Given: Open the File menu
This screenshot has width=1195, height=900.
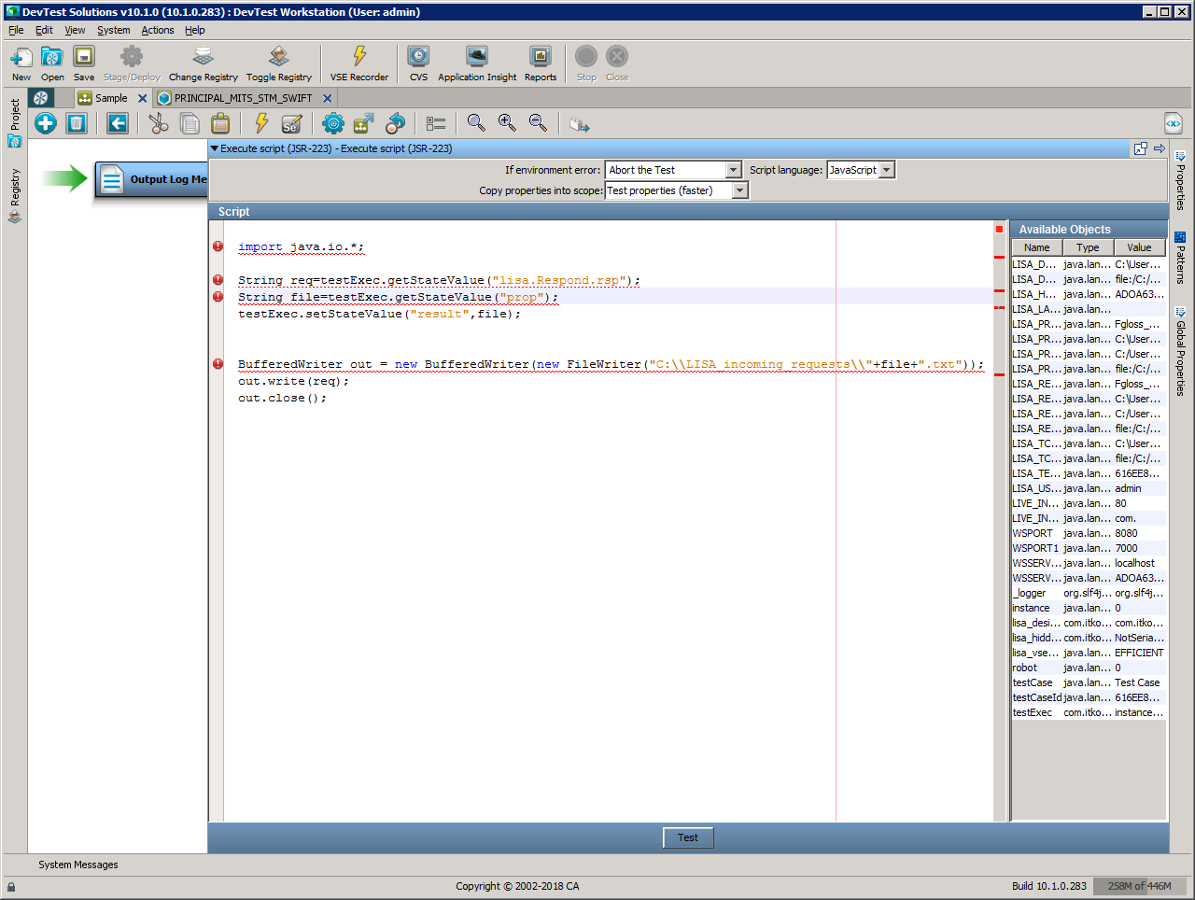Looking at the screenshot, I should [16, 30].
